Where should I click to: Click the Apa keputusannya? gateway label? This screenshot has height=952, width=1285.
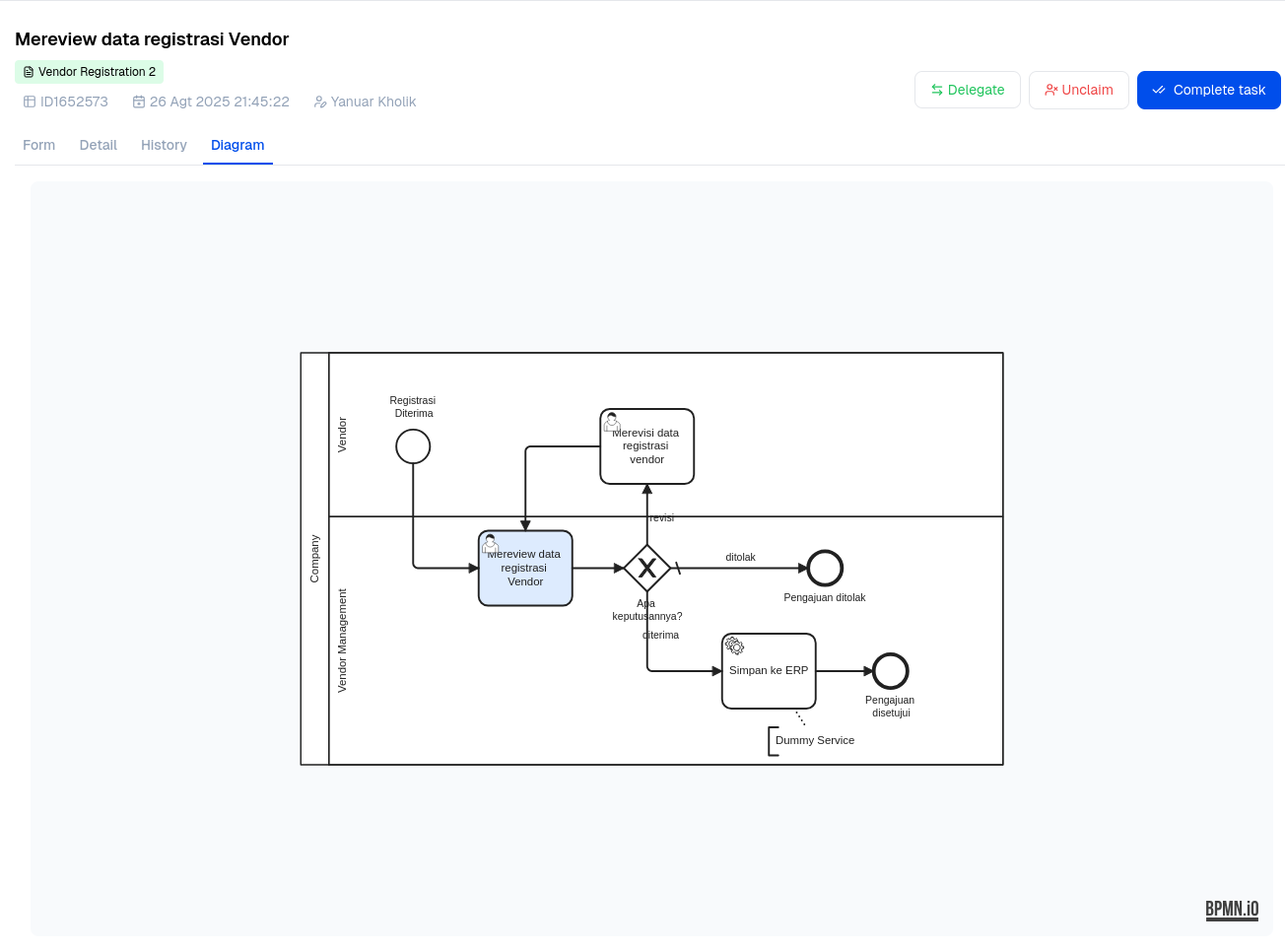pos(647,610)
